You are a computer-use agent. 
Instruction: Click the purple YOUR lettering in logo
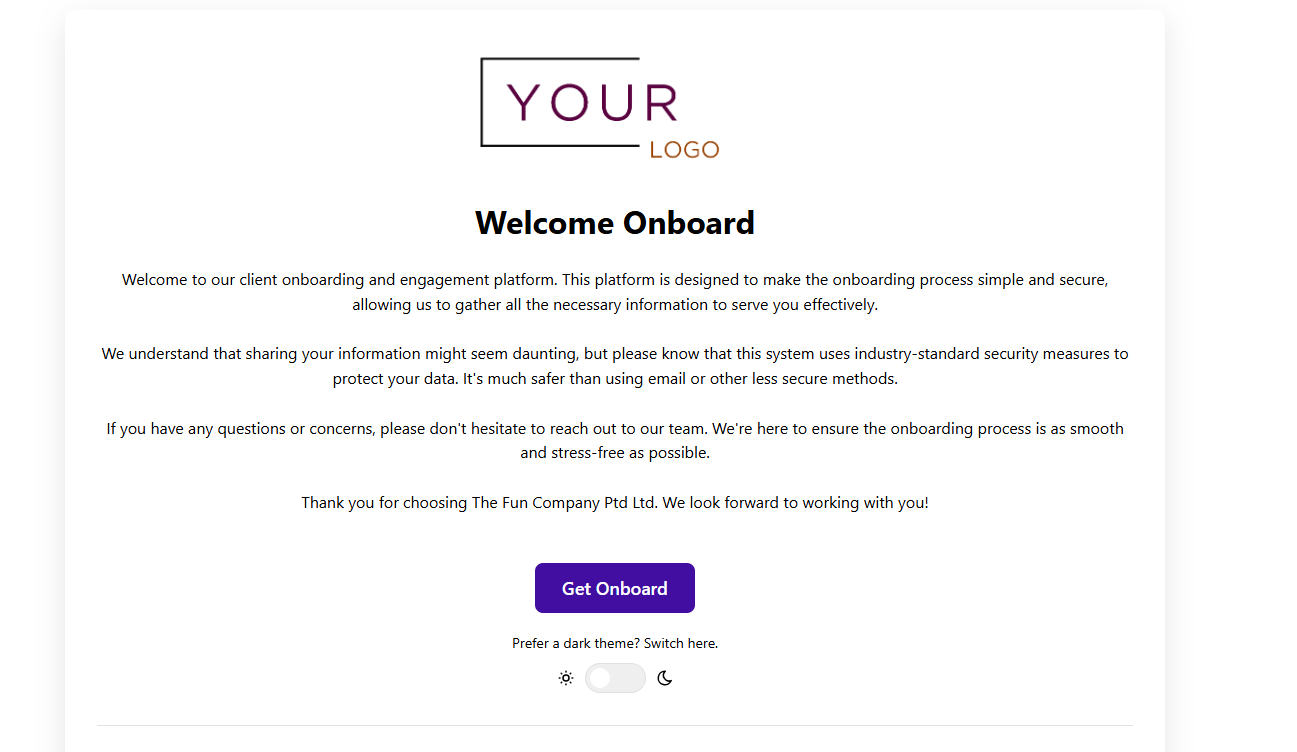[592, 103]
